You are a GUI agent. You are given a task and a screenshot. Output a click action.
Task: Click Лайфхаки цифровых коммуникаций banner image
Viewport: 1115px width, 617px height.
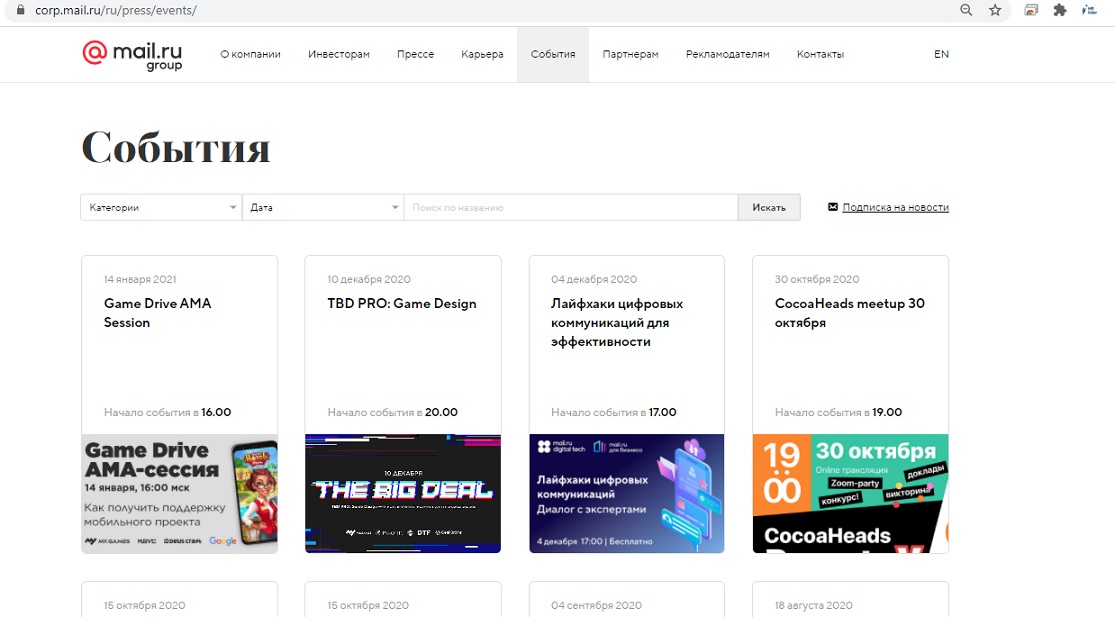click(x=626, y=493)
